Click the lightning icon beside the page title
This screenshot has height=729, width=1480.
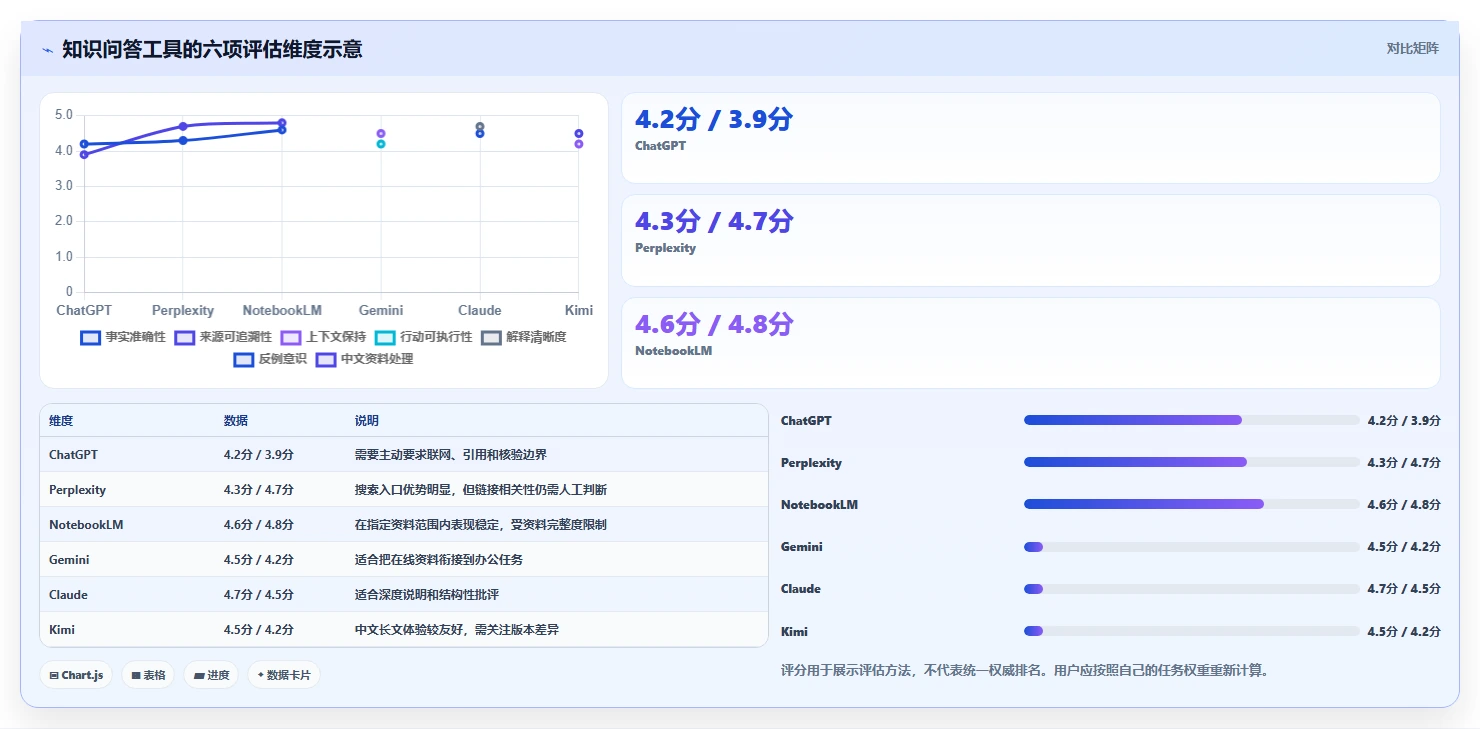[47, 49]
